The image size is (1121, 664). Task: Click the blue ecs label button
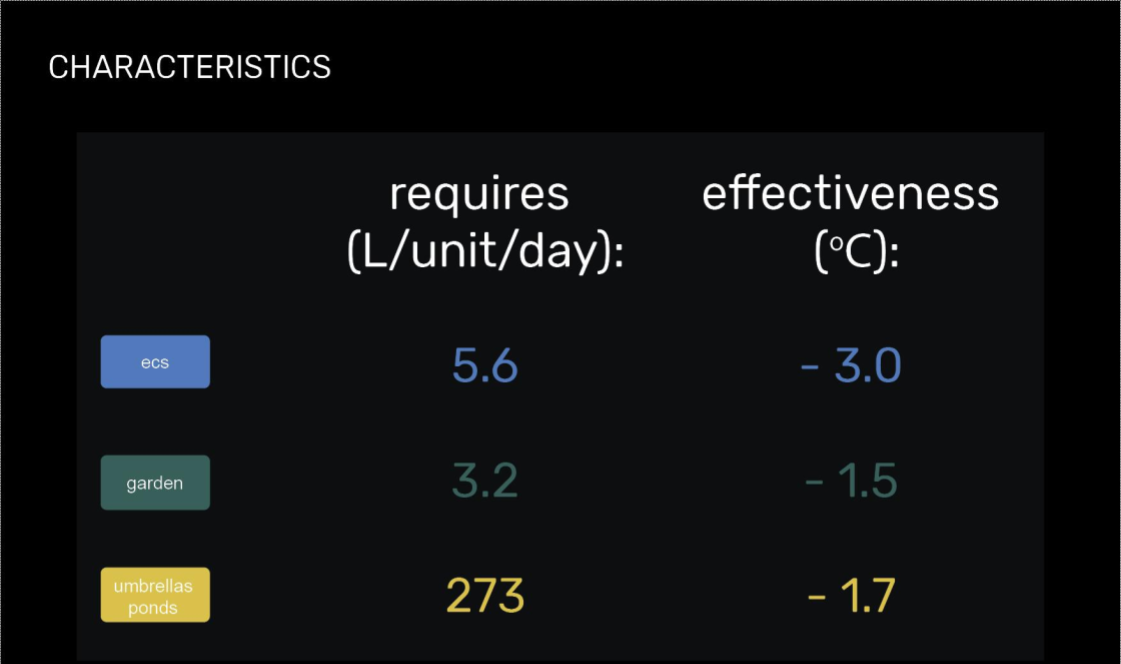pyautogui.click(x=155, y=362)
